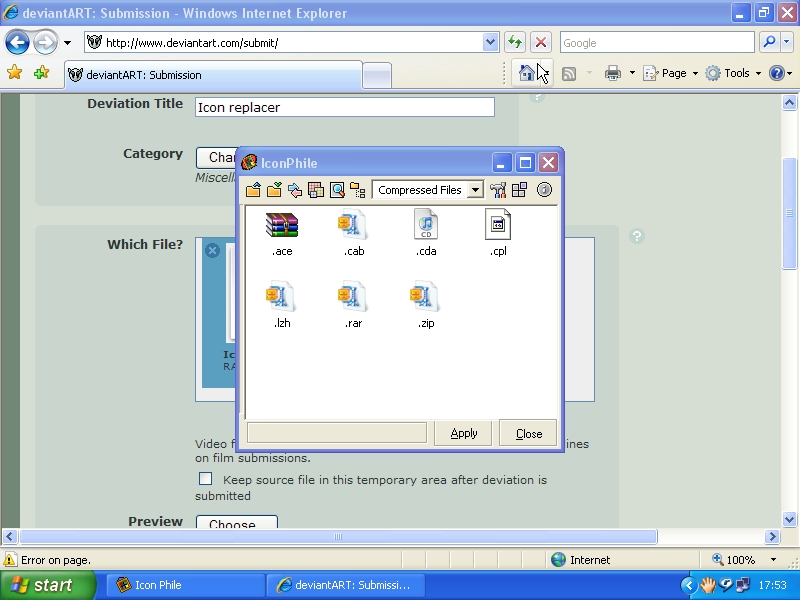Viewport: 800px width, 600px height.
Task: Select the Icon Phile taskbar item
Action: click(185, 585)
